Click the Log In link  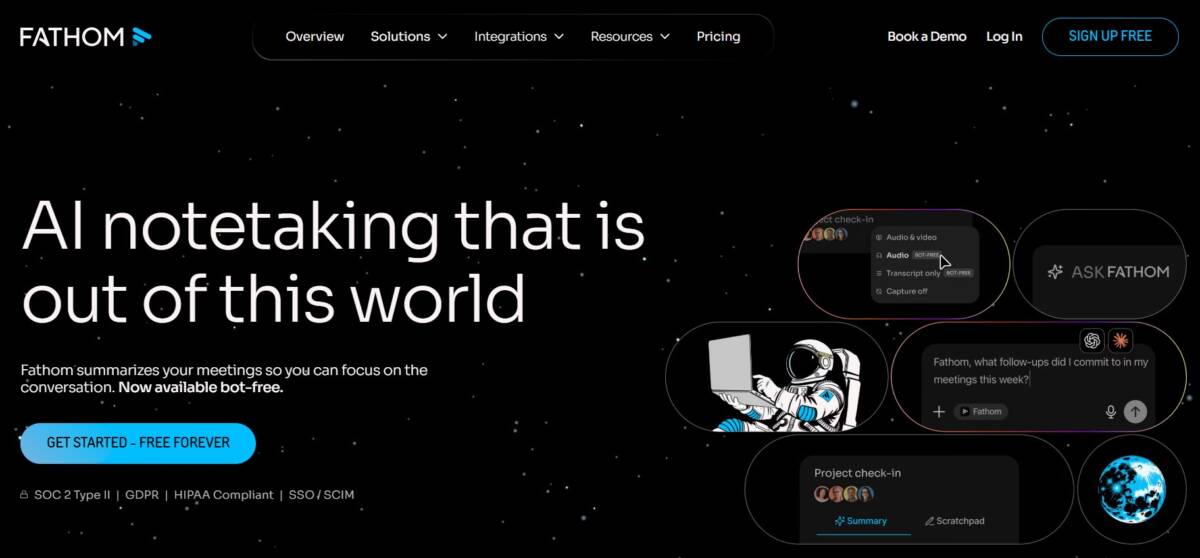[1004, 36]
